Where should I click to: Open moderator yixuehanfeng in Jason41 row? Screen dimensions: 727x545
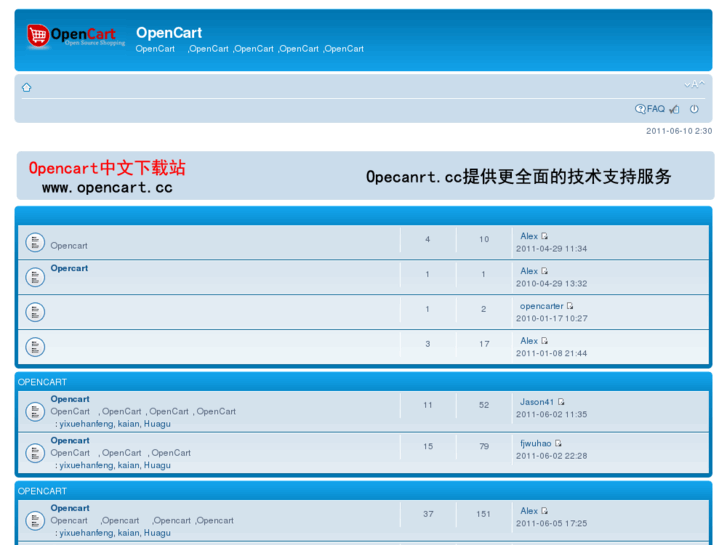pyautogui.click(x=86, y=424)
